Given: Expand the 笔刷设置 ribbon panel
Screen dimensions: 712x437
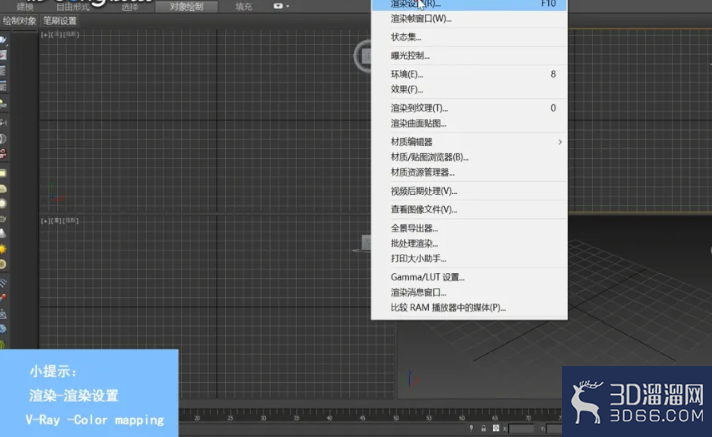Looking at the screenshot, I should pos(60,21).
